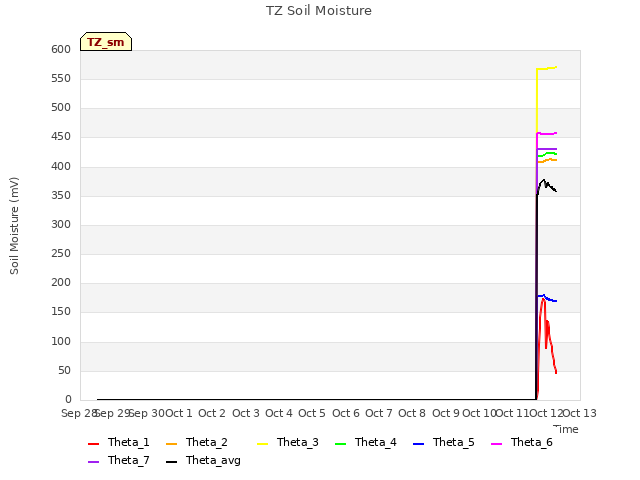Click the blue Theta_5 line near 175
640x480 pixels.
(547, 298)
